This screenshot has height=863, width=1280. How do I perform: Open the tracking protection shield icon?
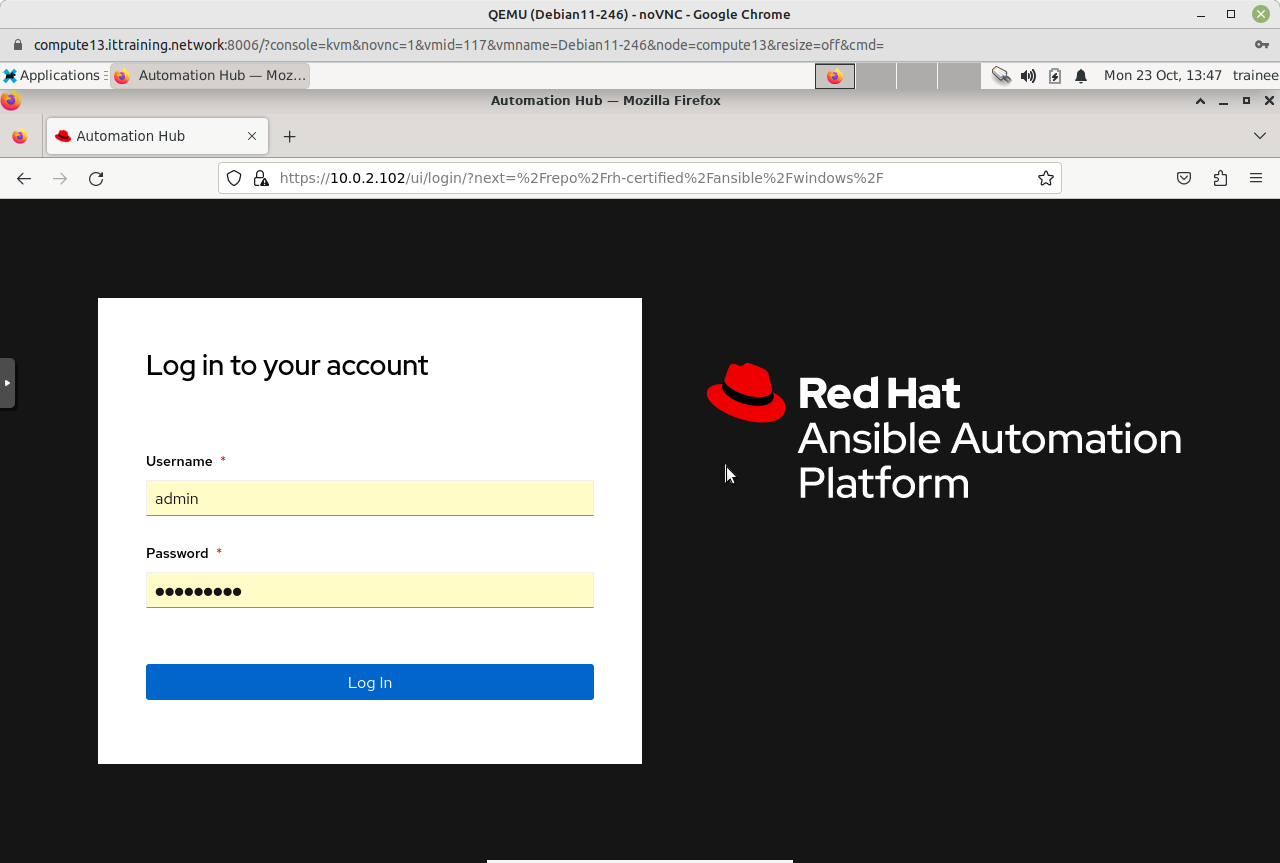[234, 178]
